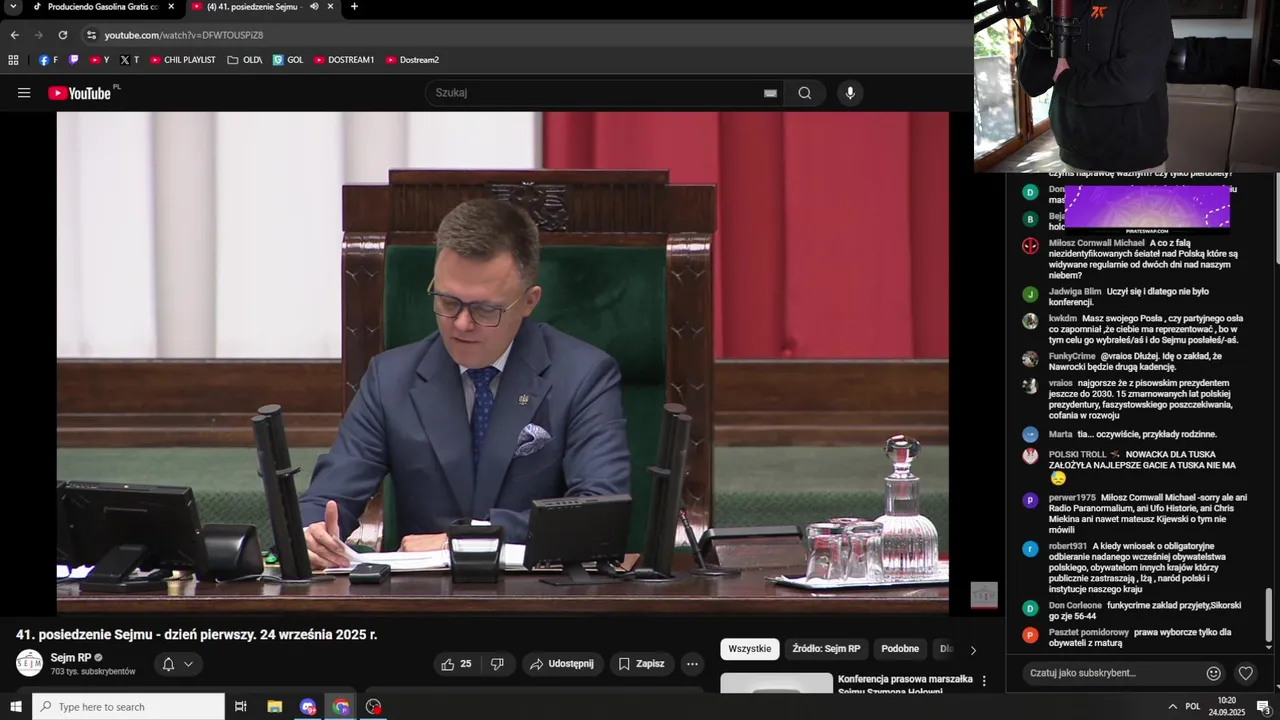Viewport: 1280px width, 720px height.
Task: Open Sejm RP channel avatar
Action: pos(30,663)
